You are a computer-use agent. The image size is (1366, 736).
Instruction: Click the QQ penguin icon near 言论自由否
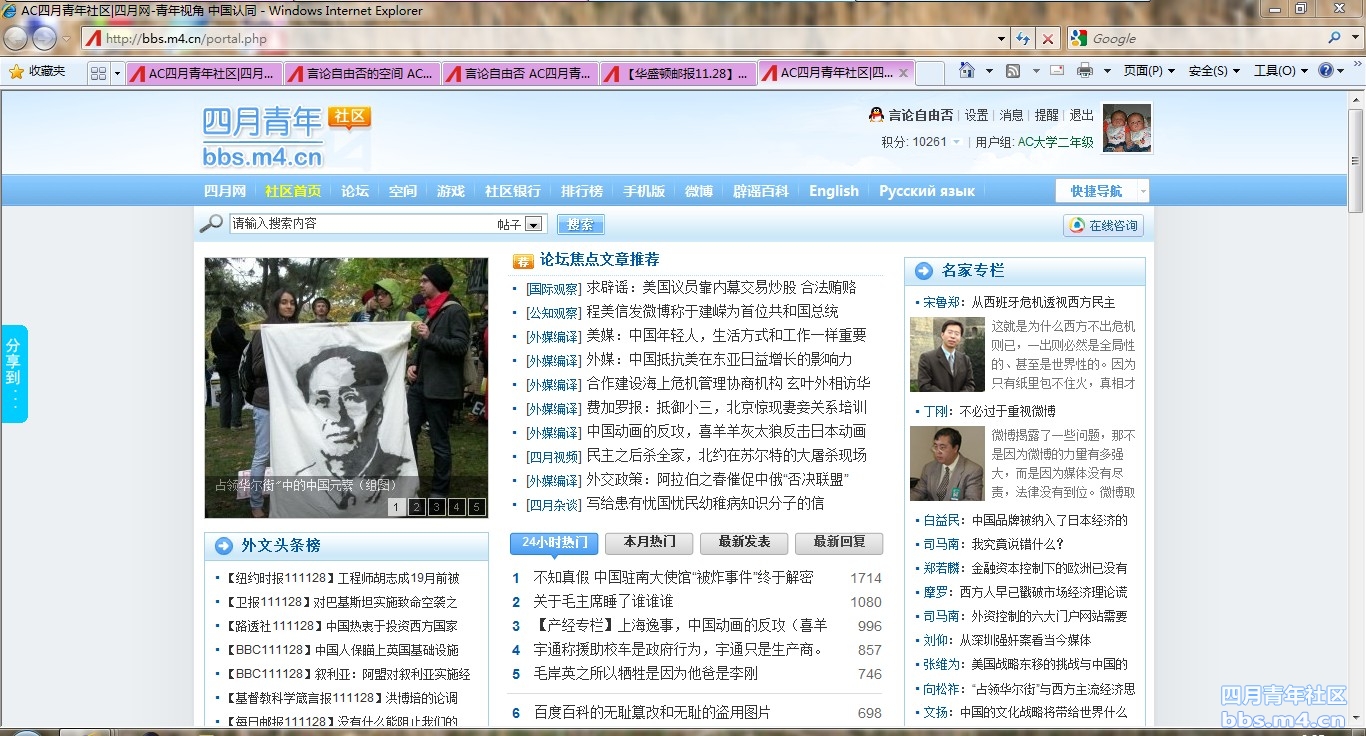pyautogui.click(x=876, y=115)
